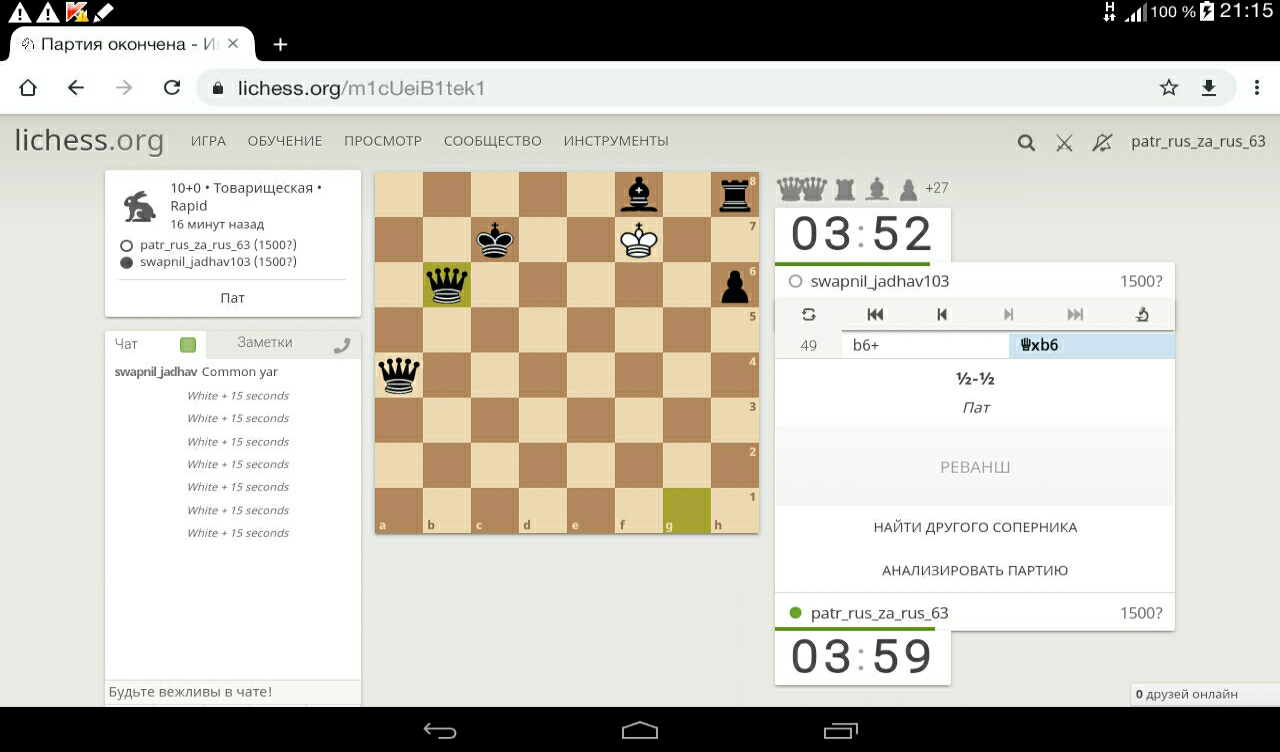
Task: Open the notifications bell icon
Action: pos(1102,143)
